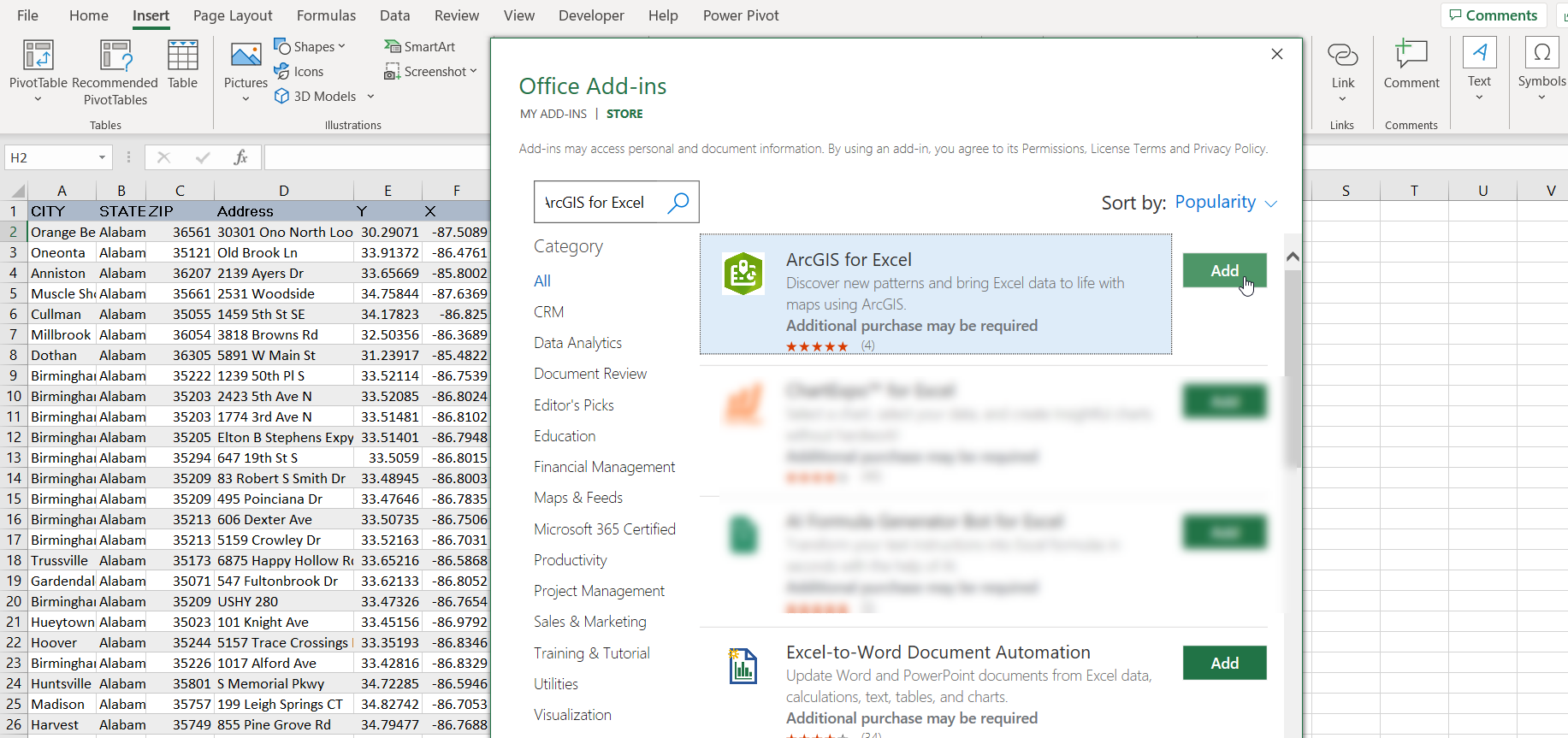
Task: Confirm formula bar entry with checkmark icon
Action: pos(203,157)
